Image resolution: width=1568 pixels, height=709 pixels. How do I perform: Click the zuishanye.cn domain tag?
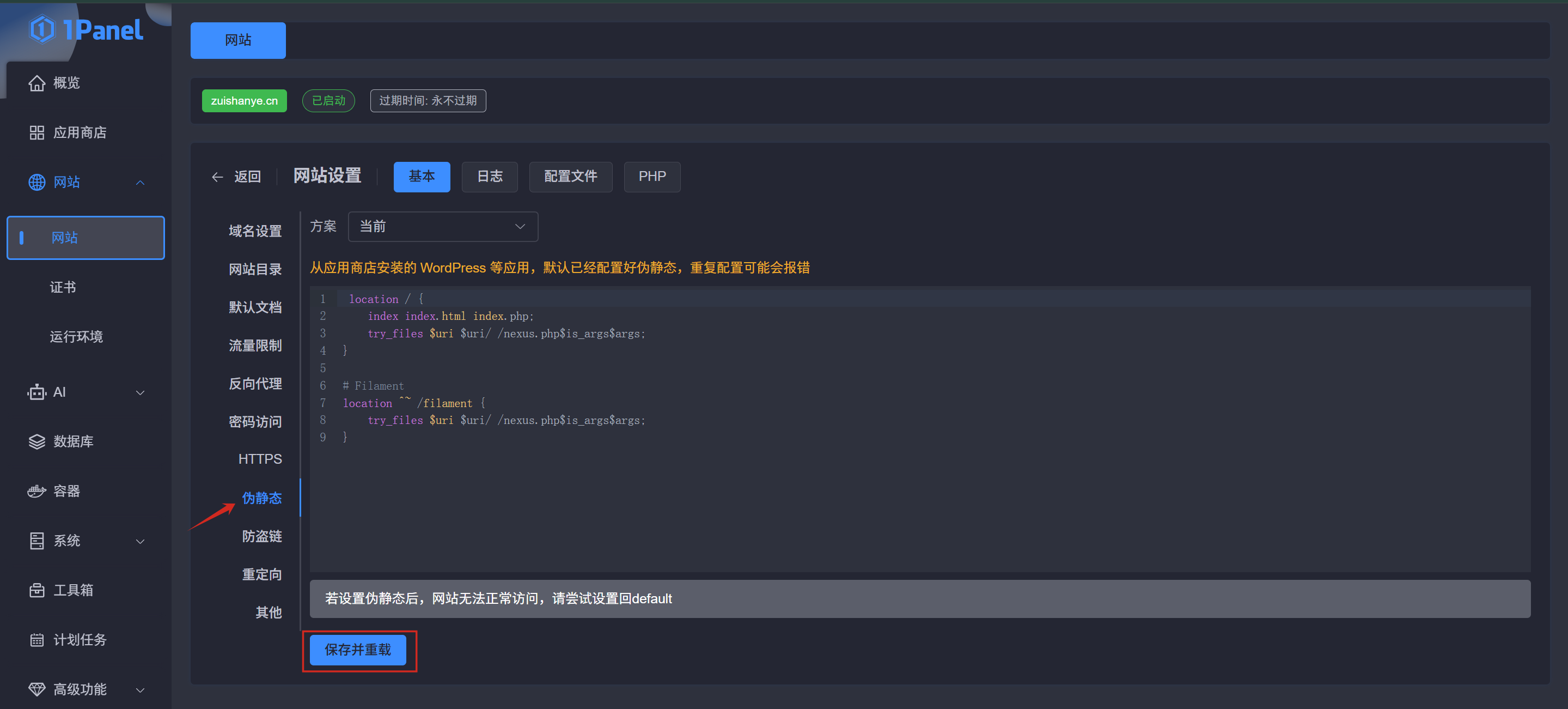click(x=244, y=100)
